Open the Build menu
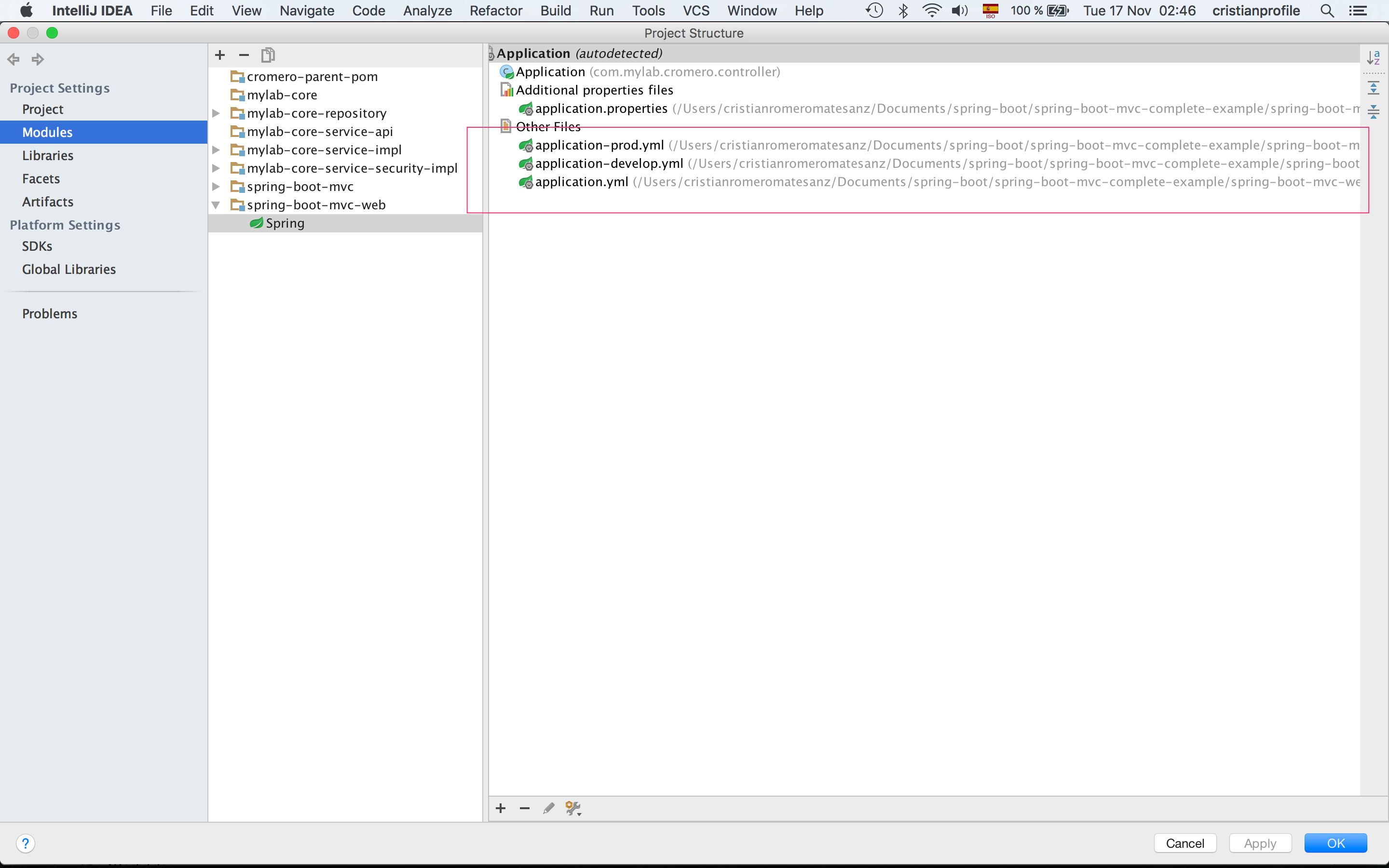This screenshot has height=868, width=1389. point(556,10)
